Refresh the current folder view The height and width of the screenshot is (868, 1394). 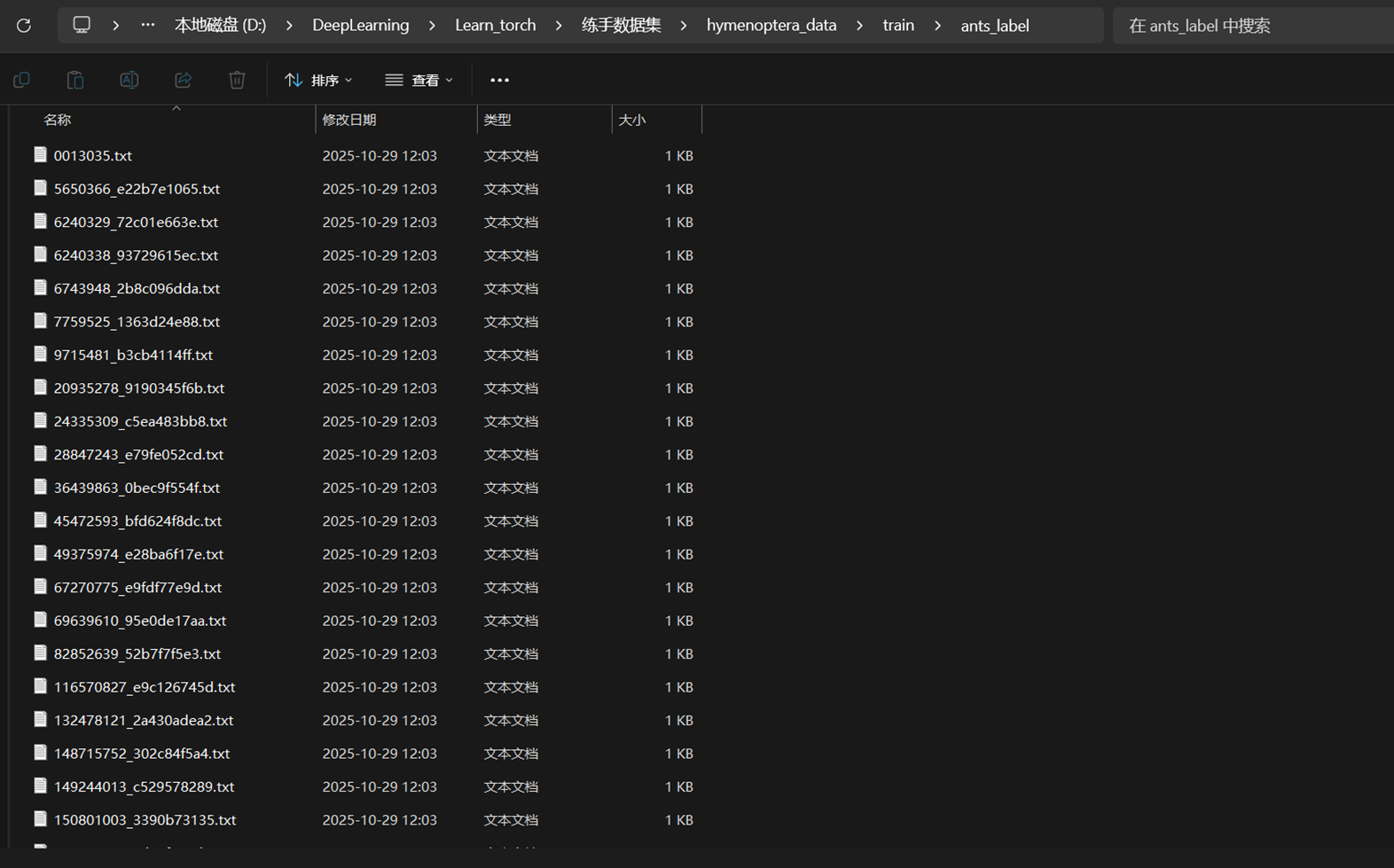tap(24, 25)
